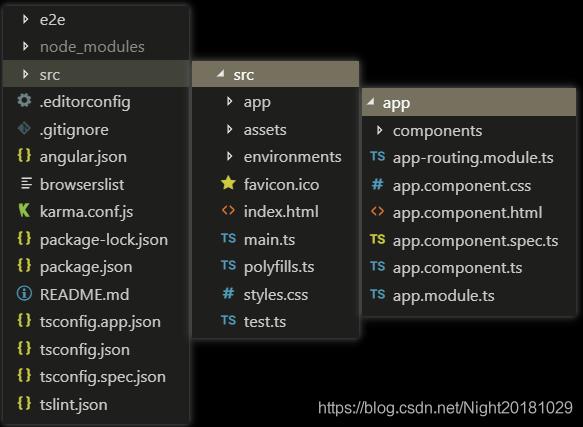
Task: Click the braces icon beside angular.json
Action: click(24, 156)
